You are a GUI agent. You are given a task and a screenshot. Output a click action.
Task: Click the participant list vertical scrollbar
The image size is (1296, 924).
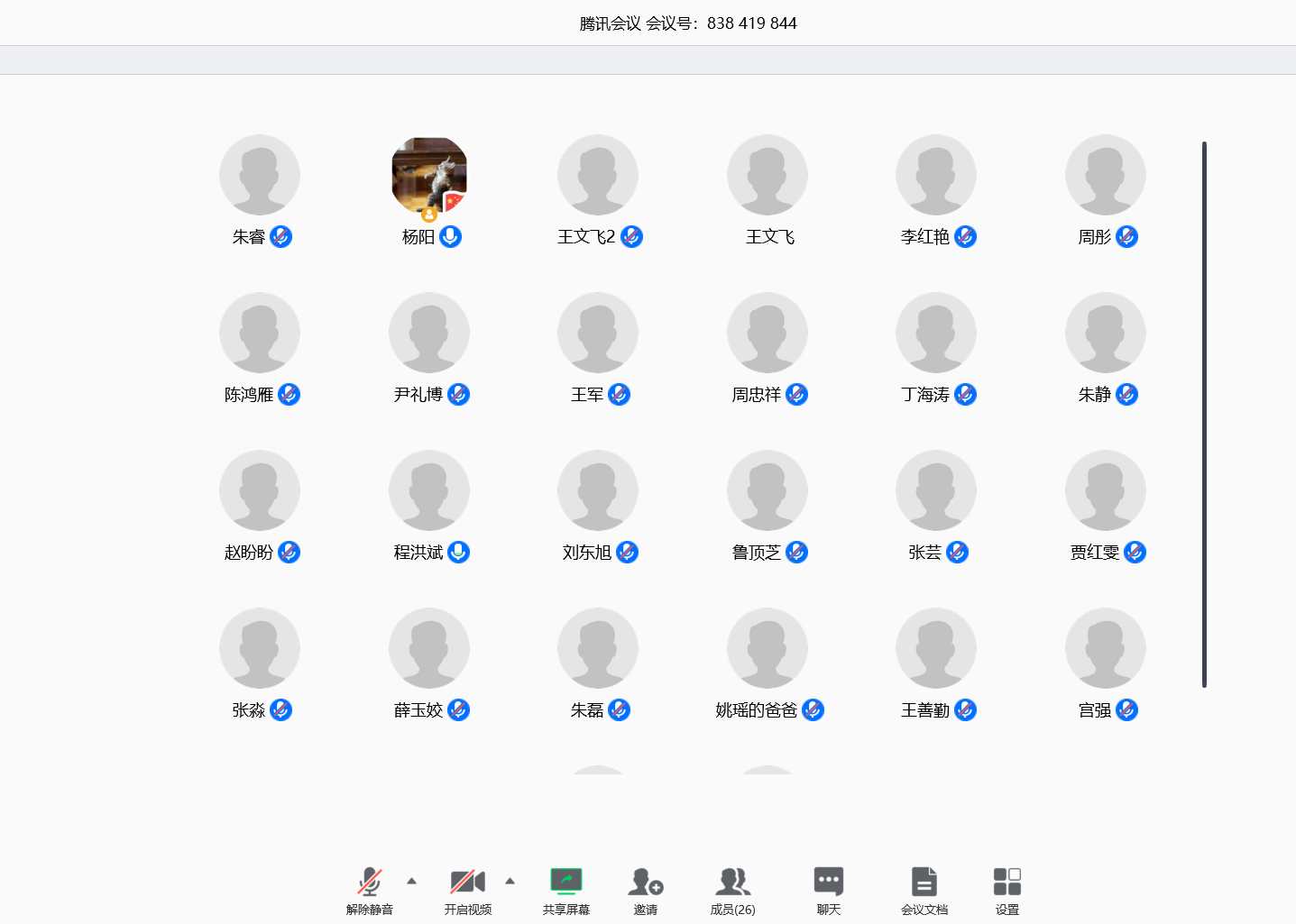click(x=1203, y=415)
